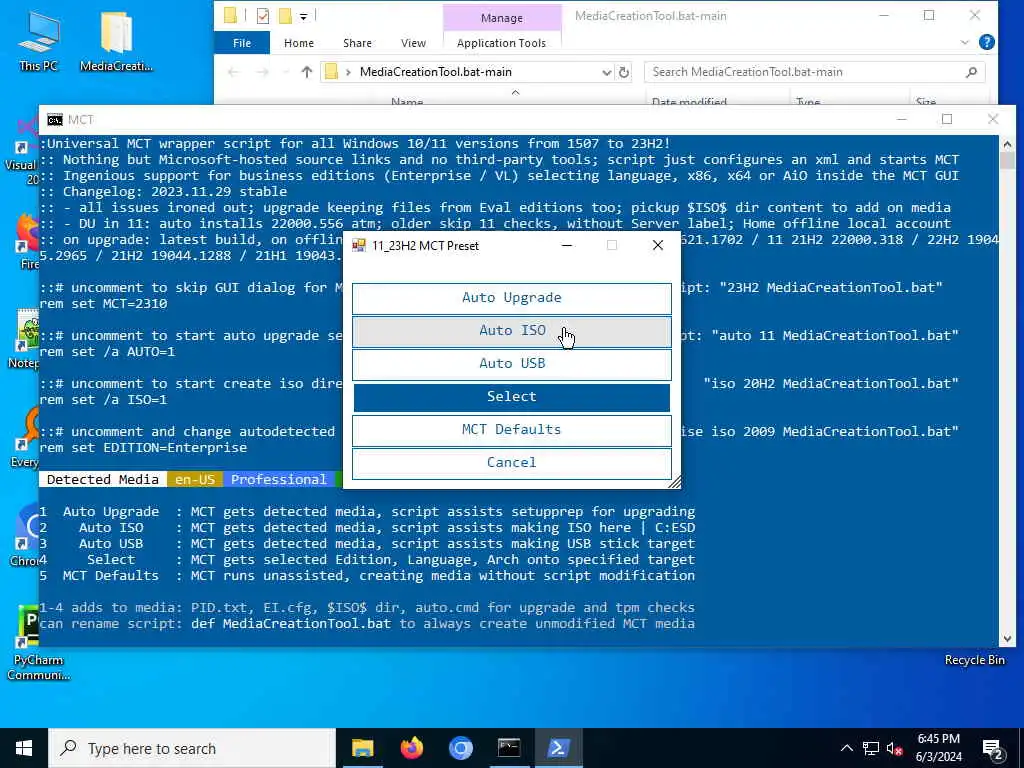Screen dimensions: 1024x768
Task: Select the Manage contextual tab
Action: pos(502,18)
